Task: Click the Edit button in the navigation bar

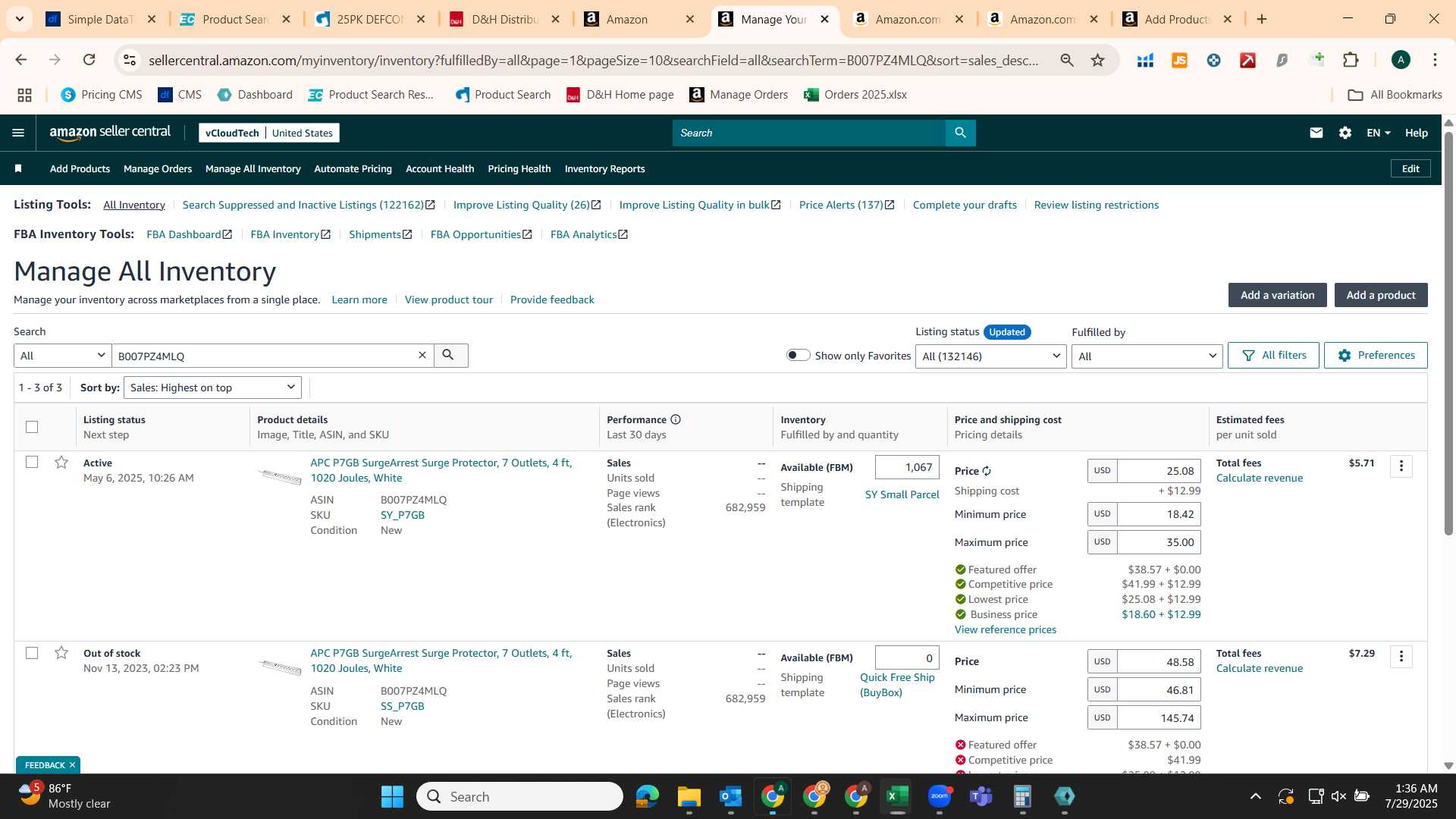Action: 1410,168
